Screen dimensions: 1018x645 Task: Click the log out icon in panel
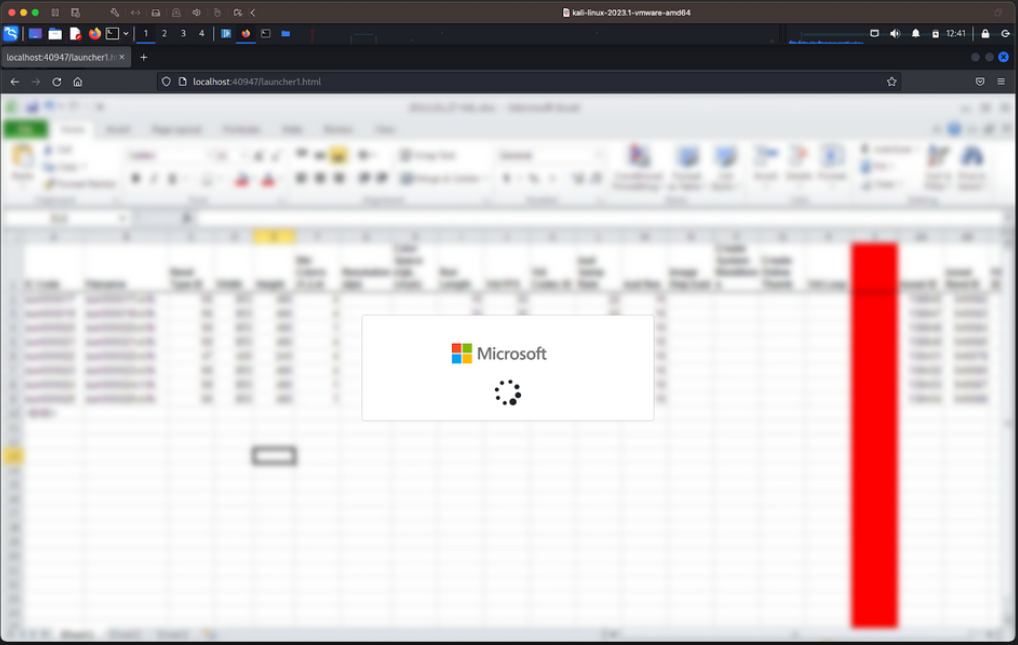tap(1006, 33)
